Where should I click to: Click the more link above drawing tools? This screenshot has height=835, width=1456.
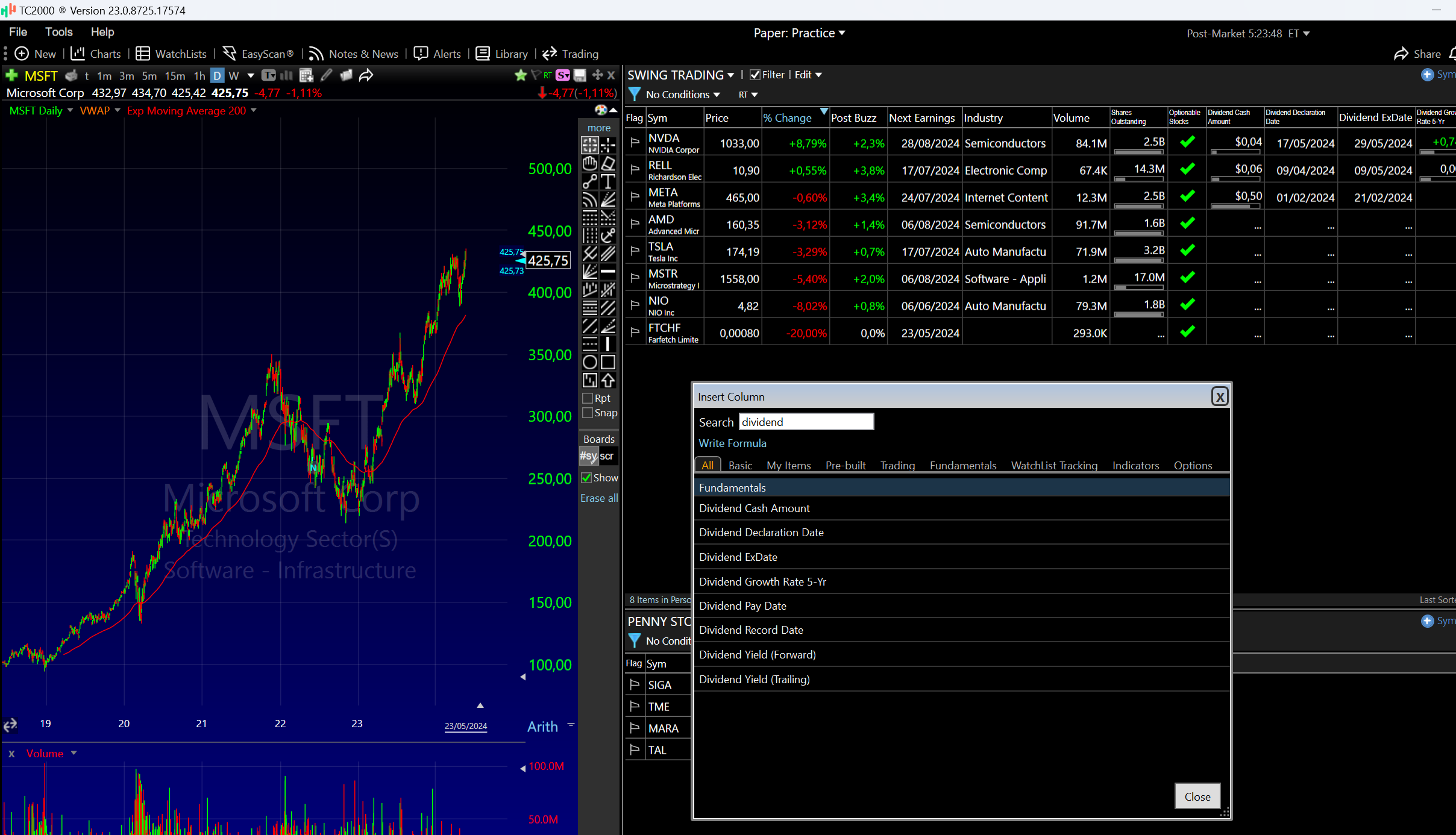598,128
